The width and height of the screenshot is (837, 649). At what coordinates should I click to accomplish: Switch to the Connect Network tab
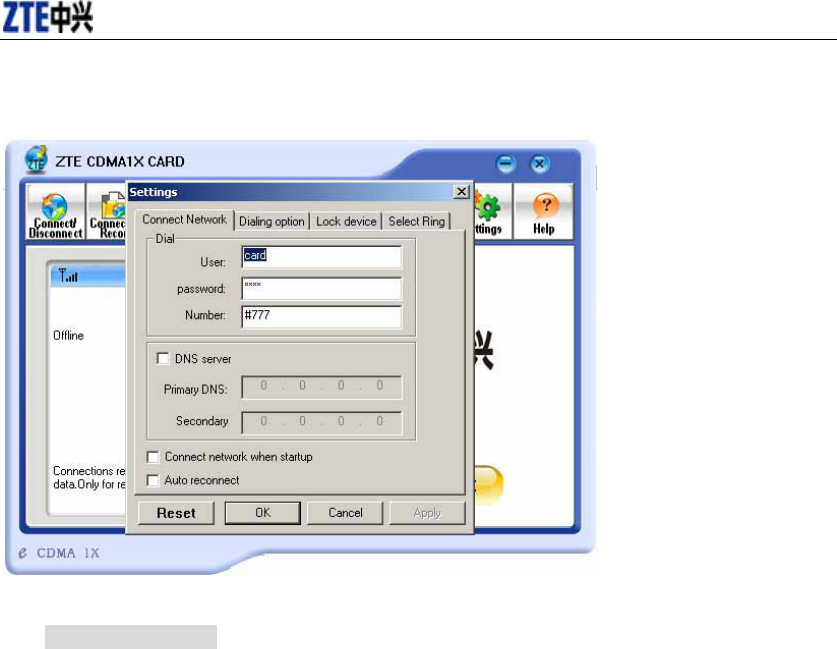click(184, 219)
